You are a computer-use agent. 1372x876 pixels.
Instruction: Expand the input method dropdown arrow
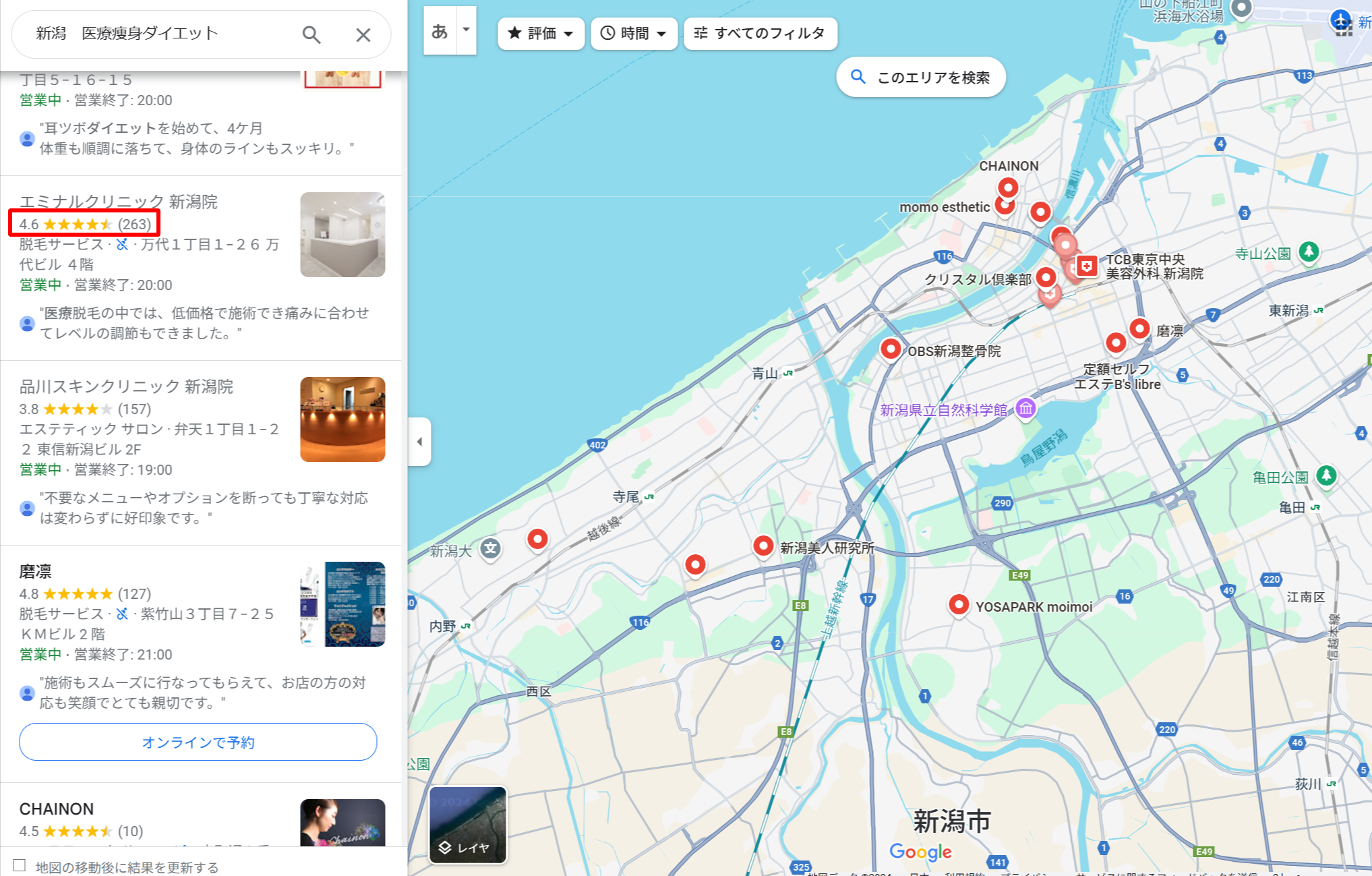tap(466, 30)
